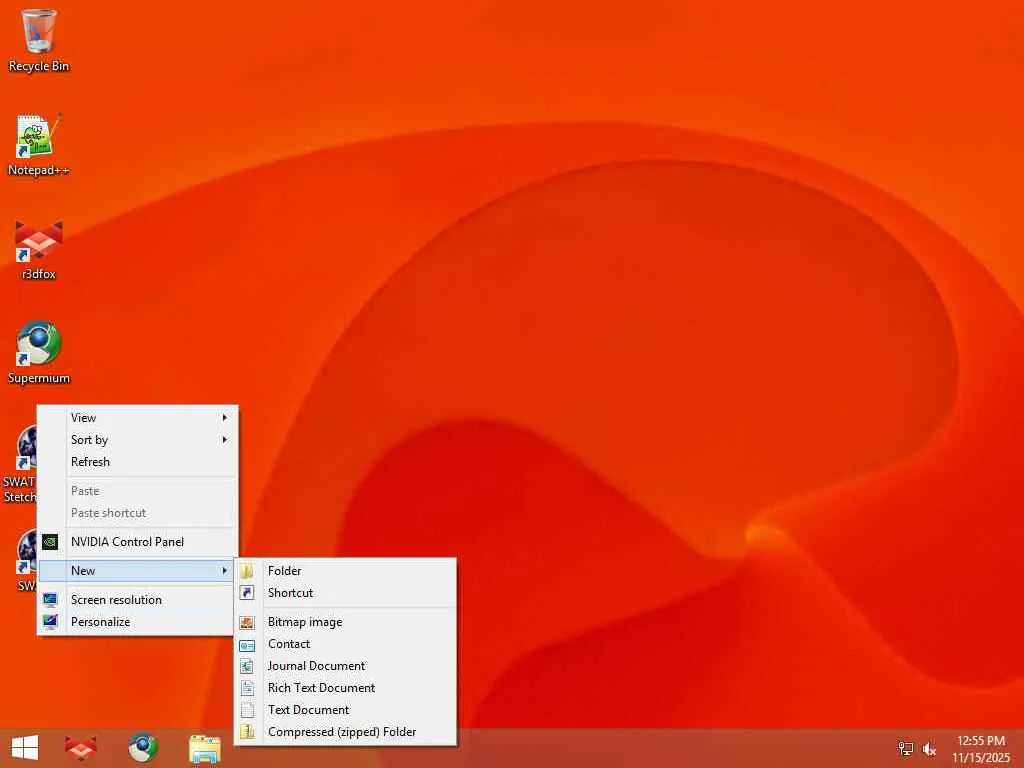1024x768 pixels.
Task: Click the yellow Folder icon in New submenu
Action: point(247,571)
